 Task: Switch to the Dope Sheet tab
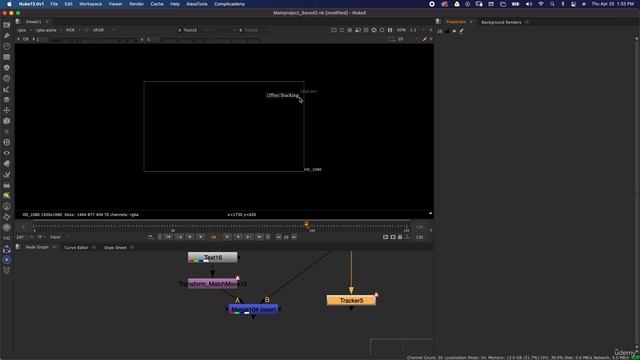115,248
